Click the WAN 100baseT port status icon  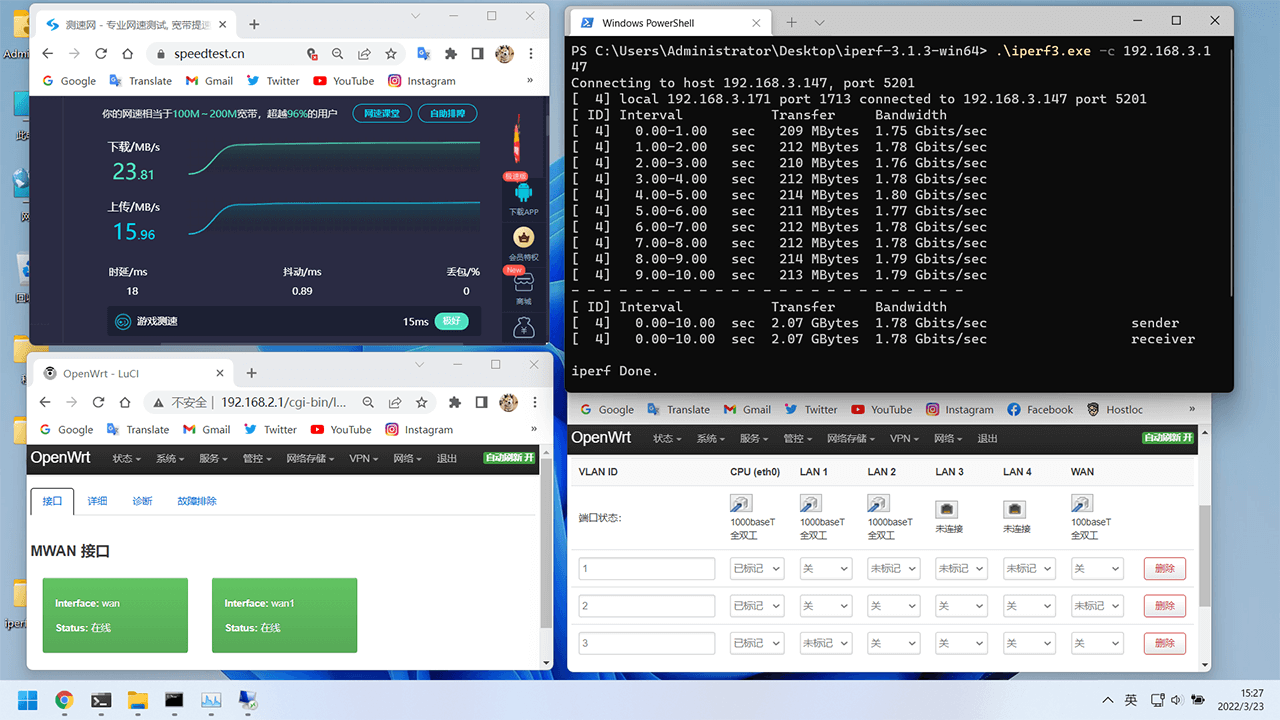pyautogui.click(x=1081, y=504)
